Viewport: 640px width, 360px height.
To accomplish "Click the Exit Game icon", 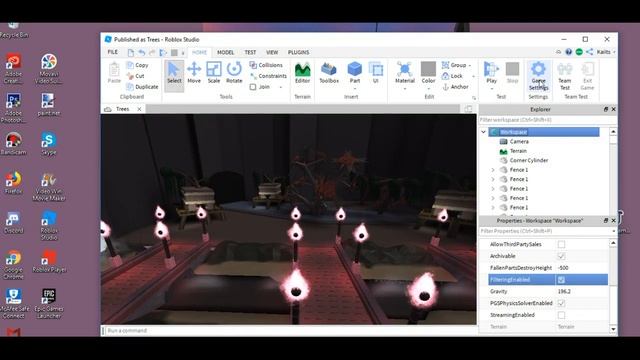I will [x=587, y=76].
